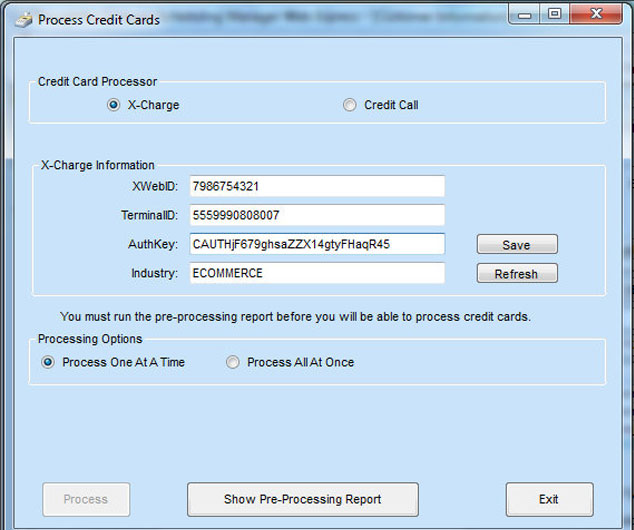This screenshot has height=530, width=634.
Task: Click the Industry field containing ECOMMERCE
Action: click(x=316, y=273)
